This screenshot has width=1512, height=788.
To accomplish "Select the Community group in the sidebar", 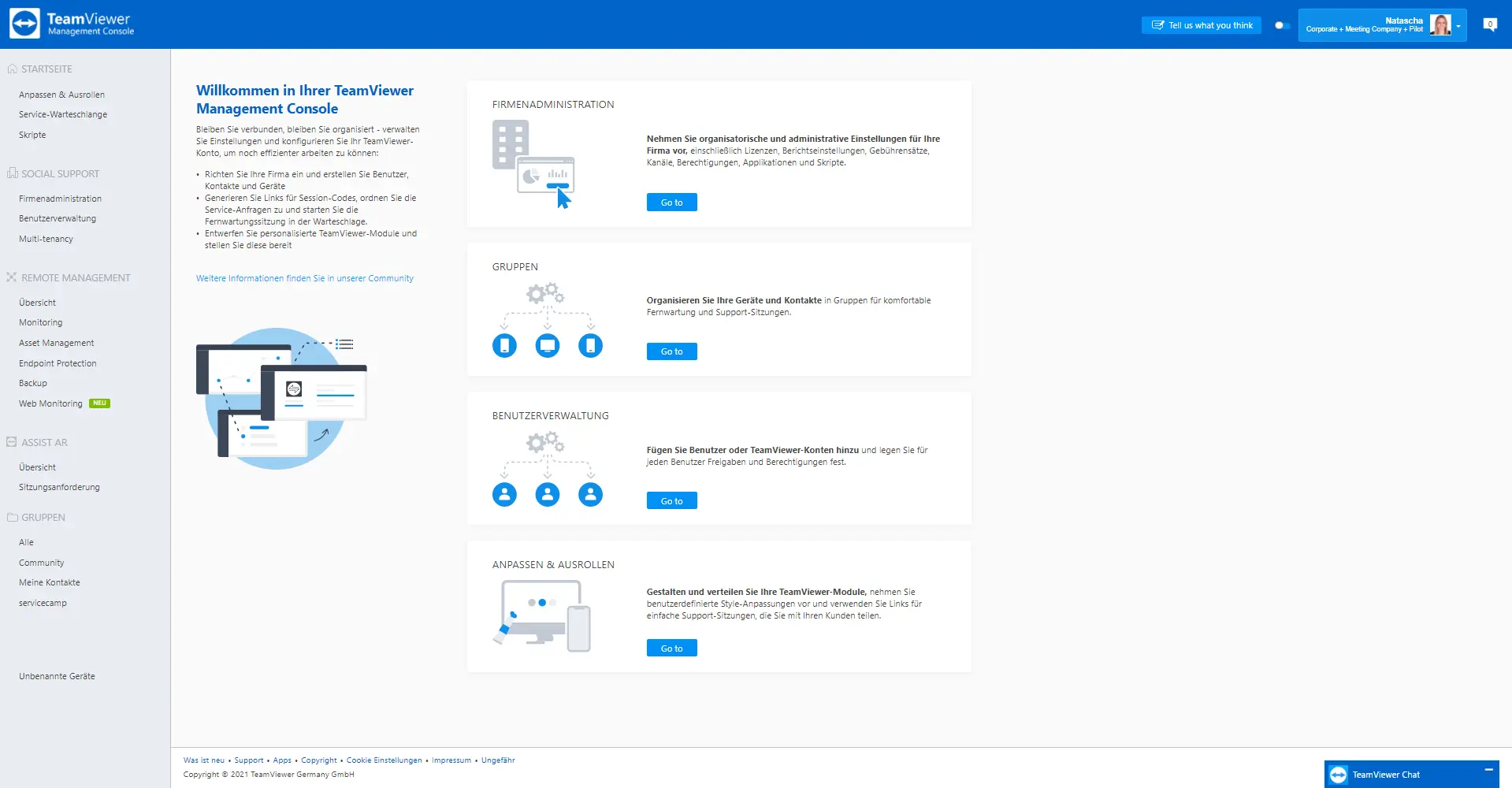I will pyautogui.click(x=42, y=563).
